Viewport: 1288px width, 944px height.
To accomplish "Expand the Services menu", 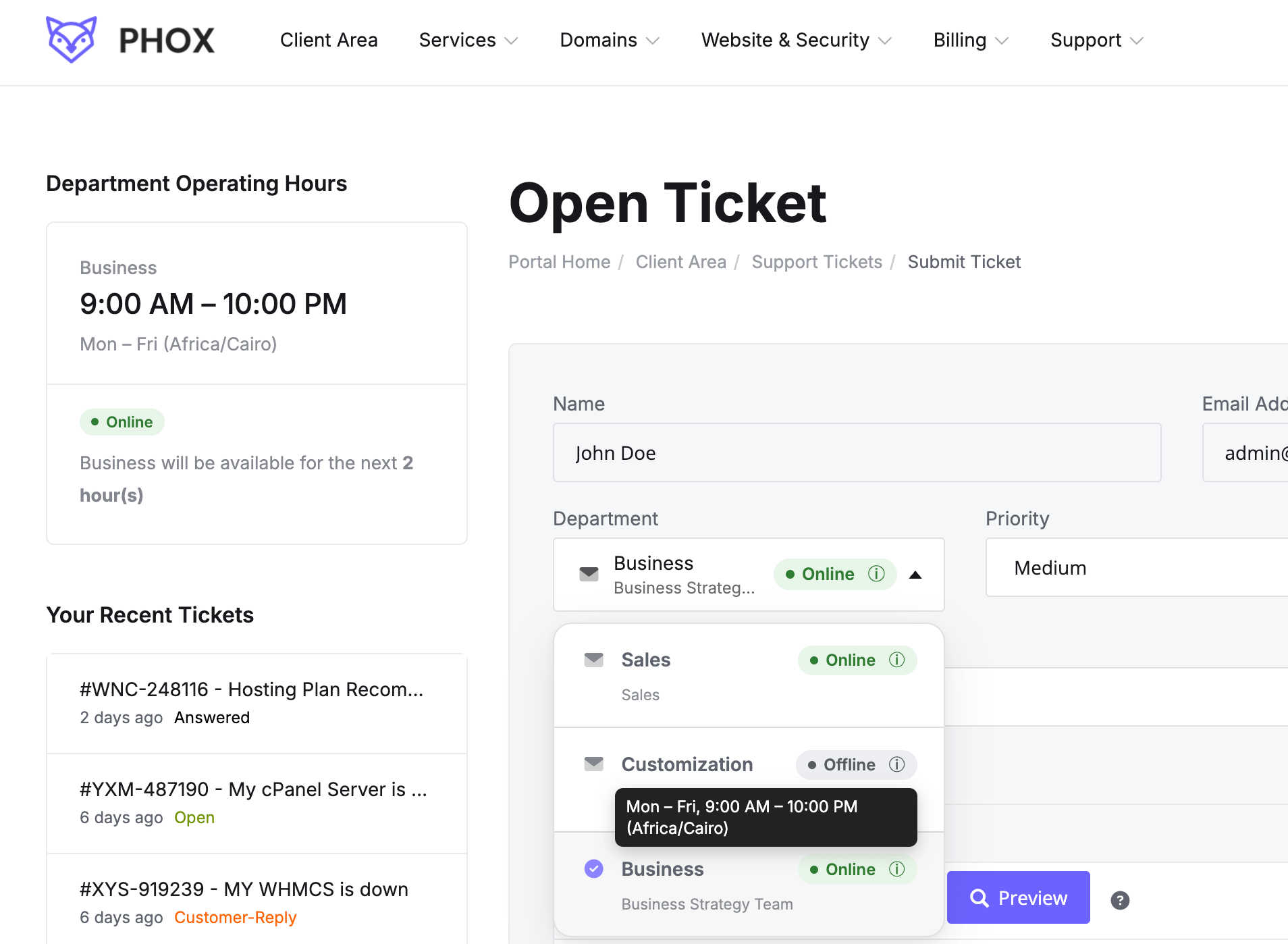I will [468, 40].
